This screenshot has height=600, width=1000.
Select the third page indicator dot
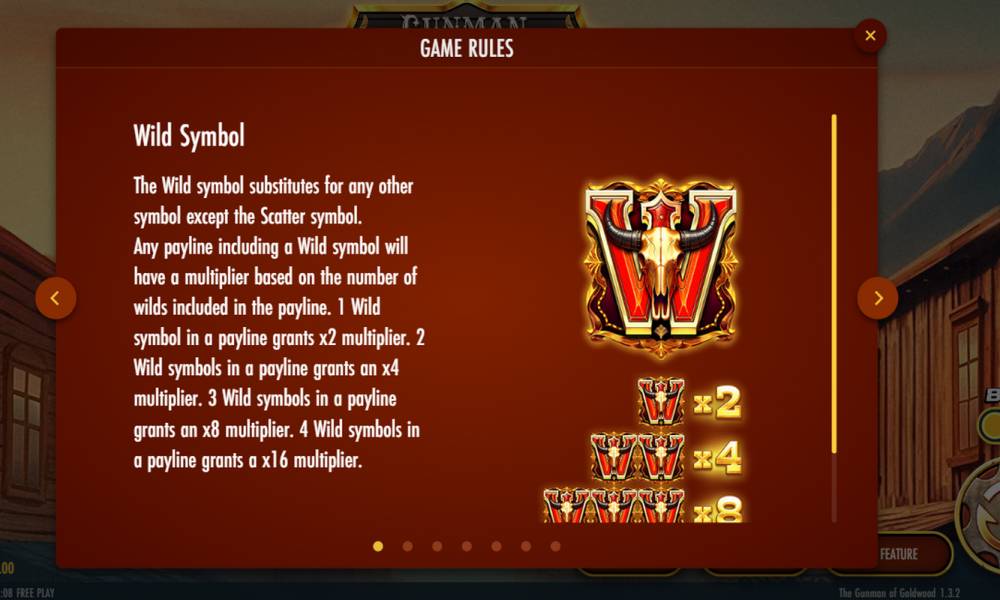[x=437, y=546]
